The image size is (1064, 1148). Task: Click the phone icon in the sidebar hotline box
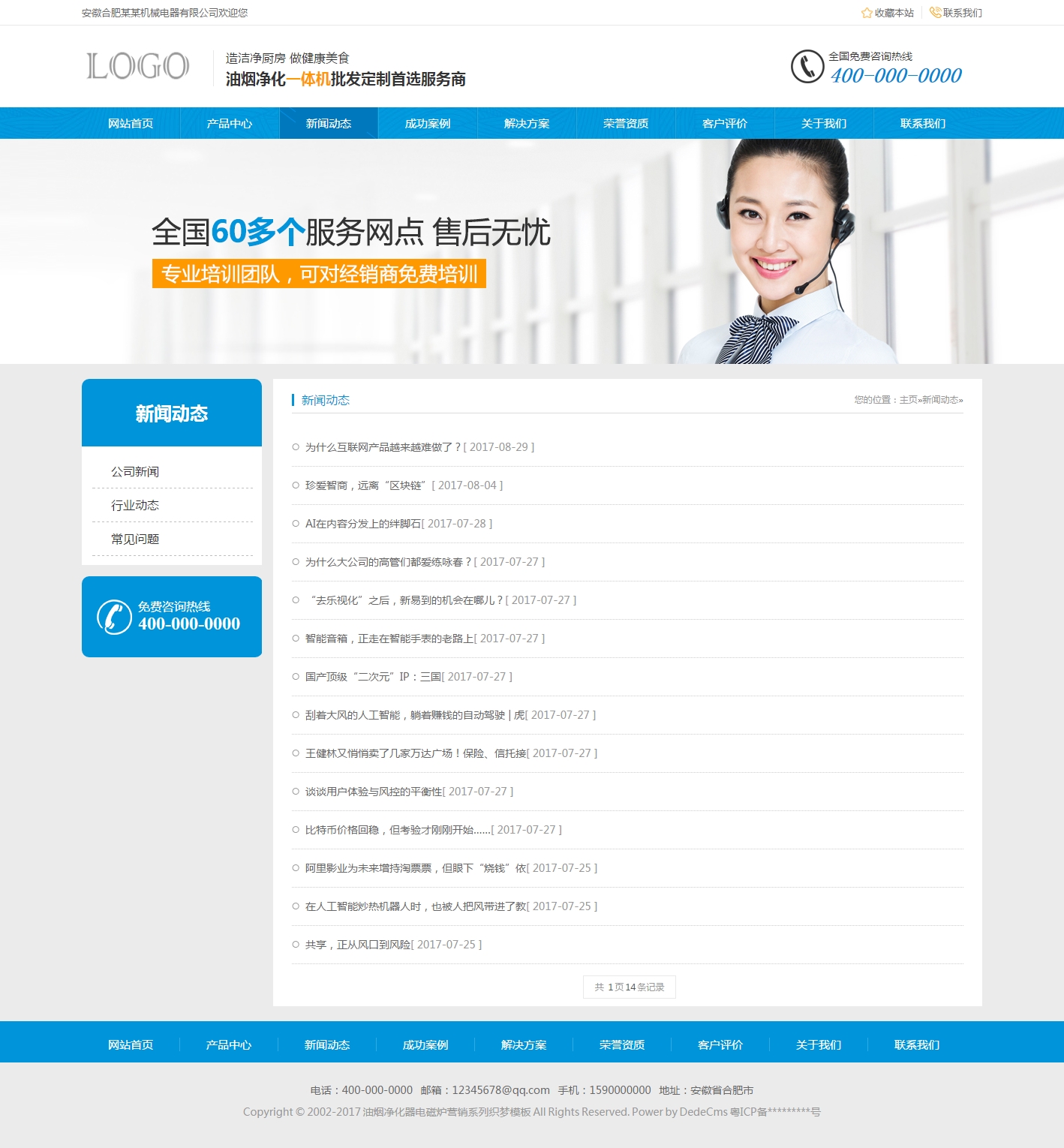114,617
